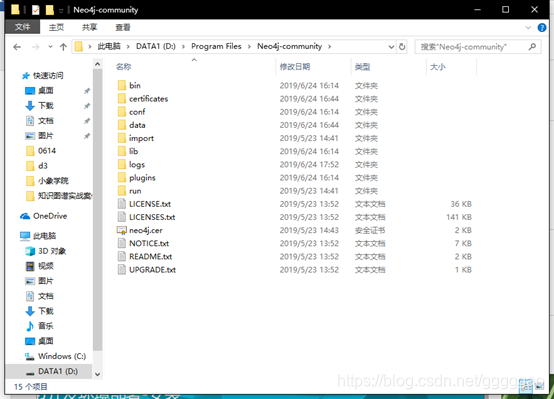Click the neo4j.cer certificate file icon
Viewport: 554px width, 399px height.
click(122, 230)
